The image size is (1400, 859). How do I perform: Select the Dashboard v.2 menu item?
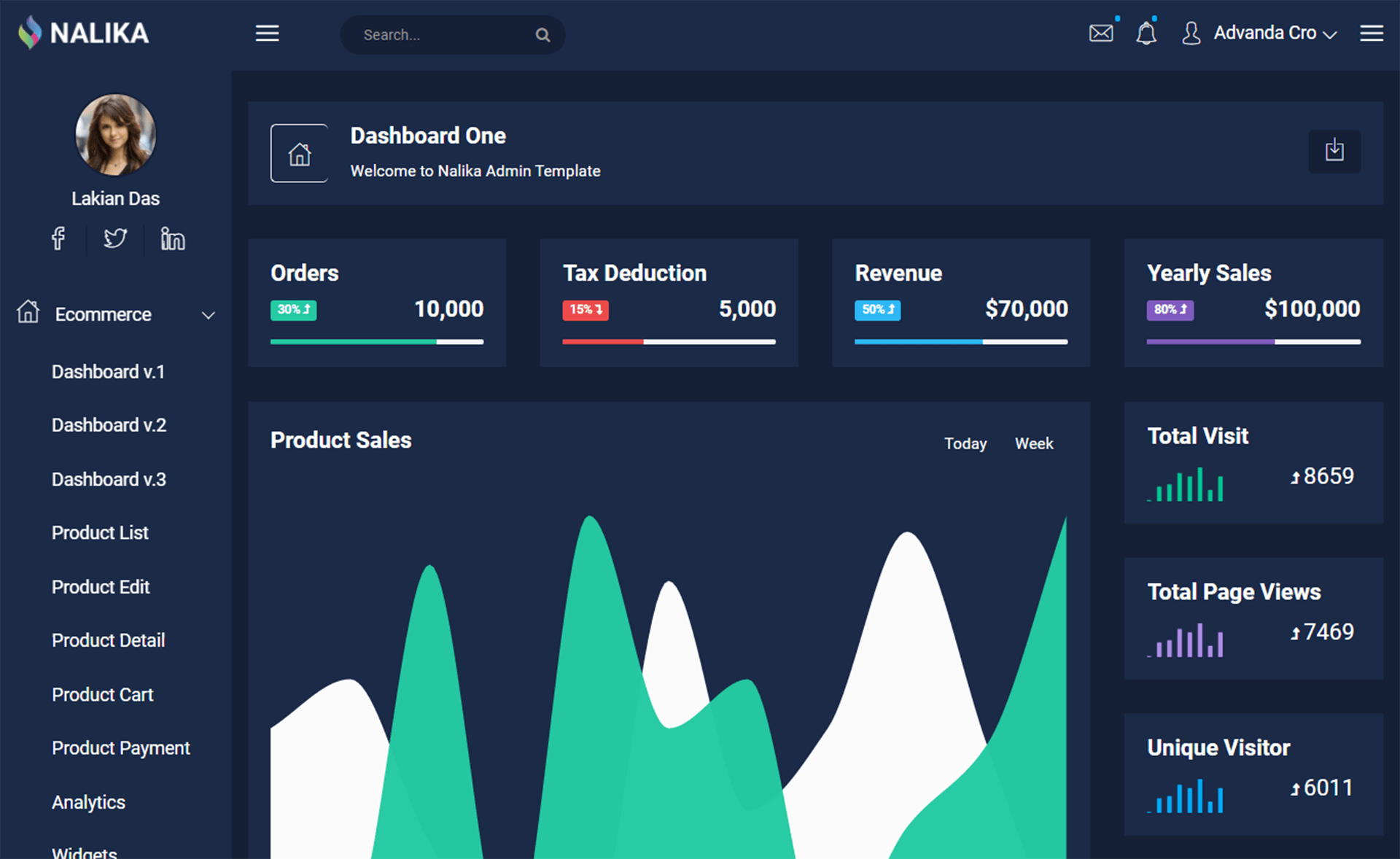[x=108, y=424]
